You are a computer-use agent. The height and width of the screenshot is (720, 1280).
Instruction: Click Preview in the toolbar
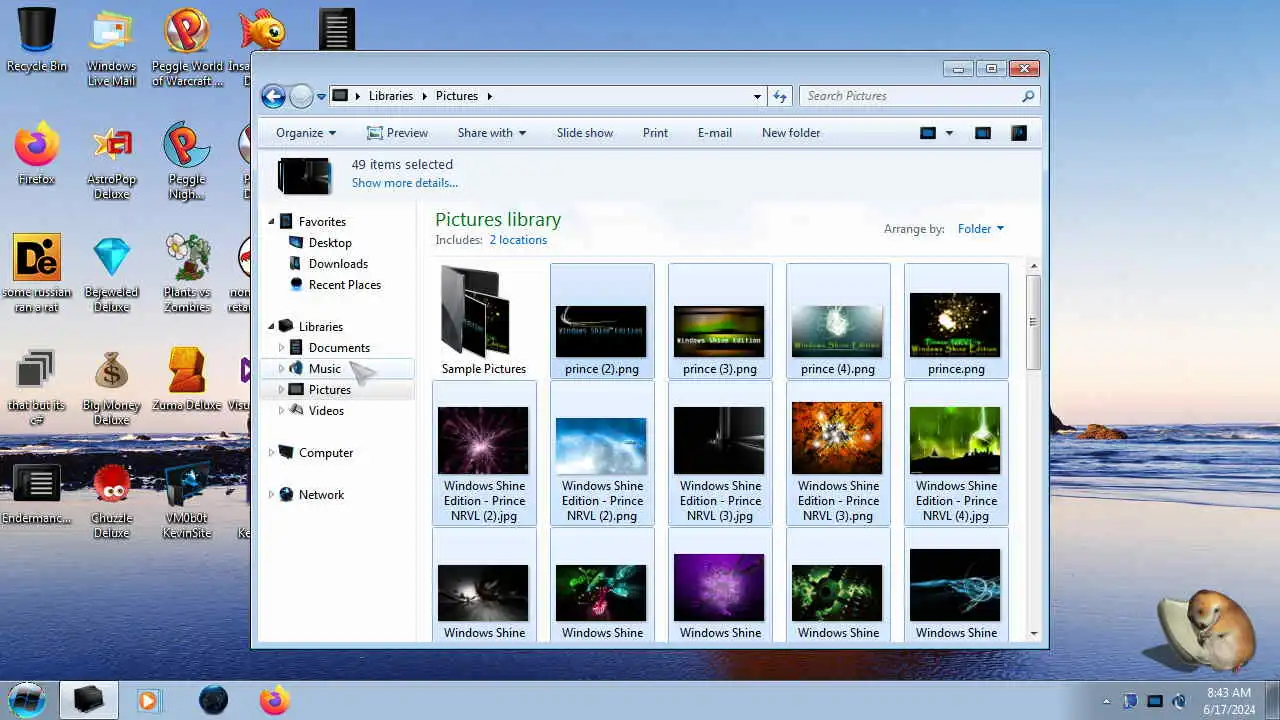click(397, 133)
